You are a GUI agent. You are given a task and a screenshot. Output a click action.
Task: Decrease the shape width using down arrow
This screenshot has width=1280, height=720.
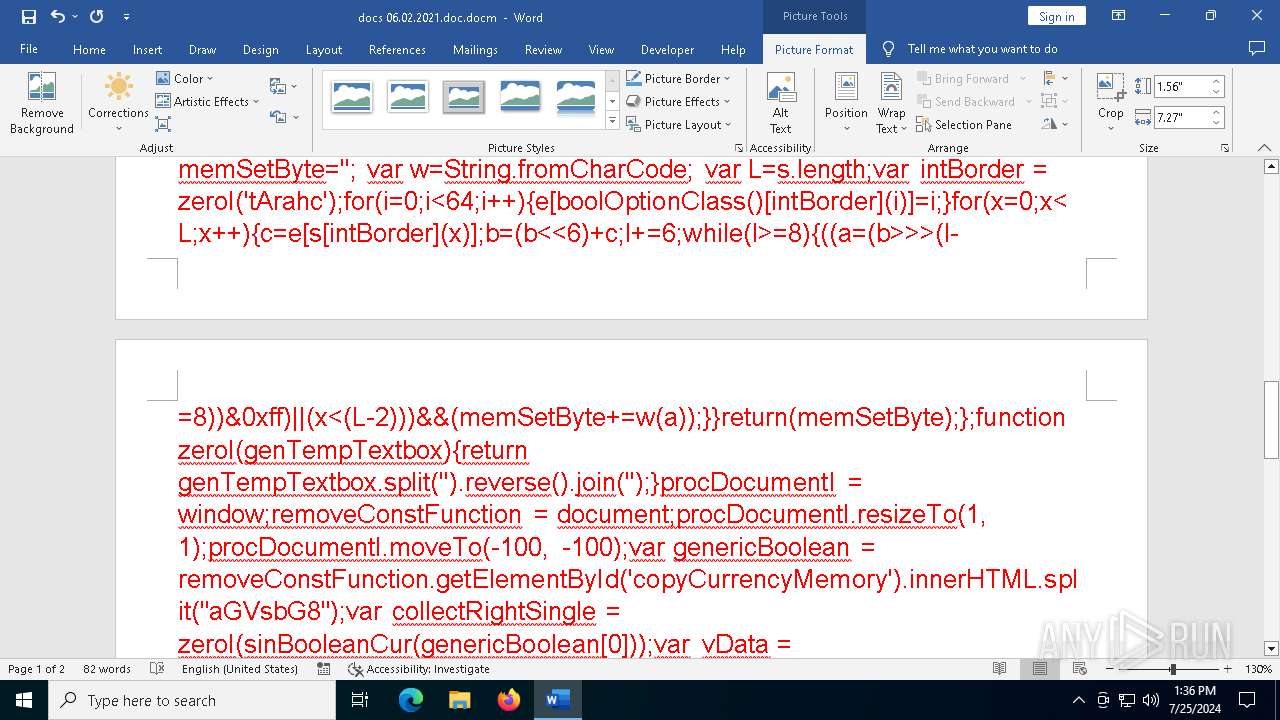1217,122
